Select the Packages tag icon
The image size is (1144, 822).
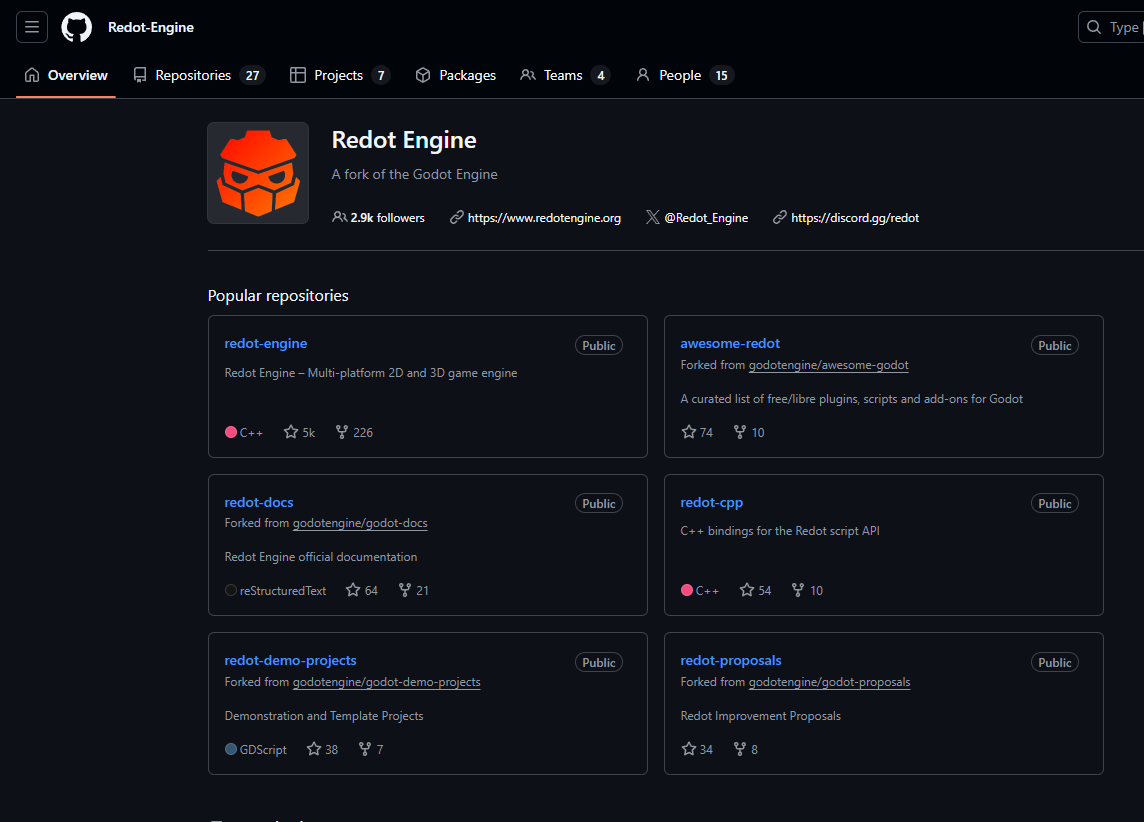click(x=422, y=75)
